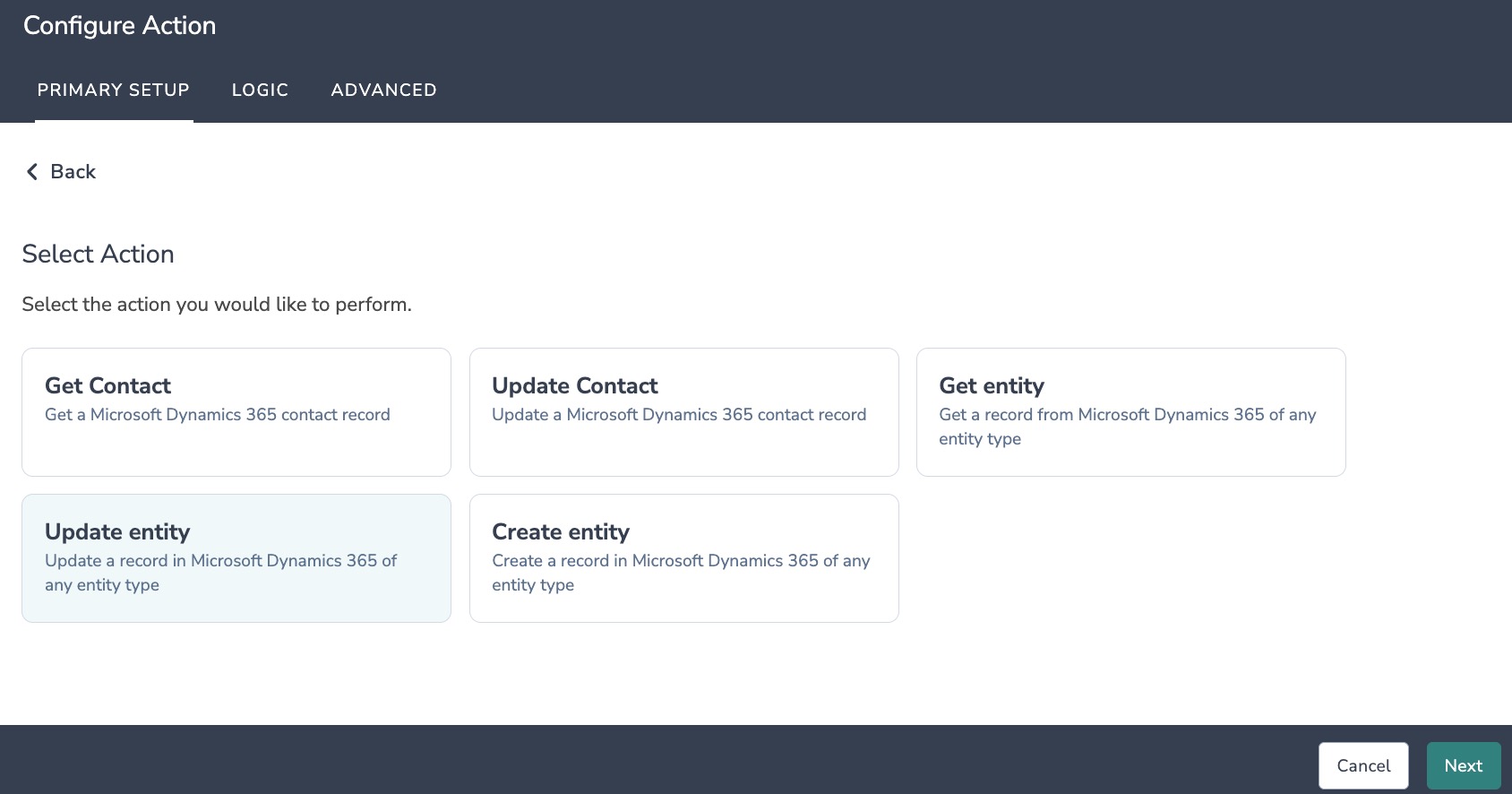Pick the Get entity action card
This screenshot has width=1512, height=794.
click(1131, 412)
